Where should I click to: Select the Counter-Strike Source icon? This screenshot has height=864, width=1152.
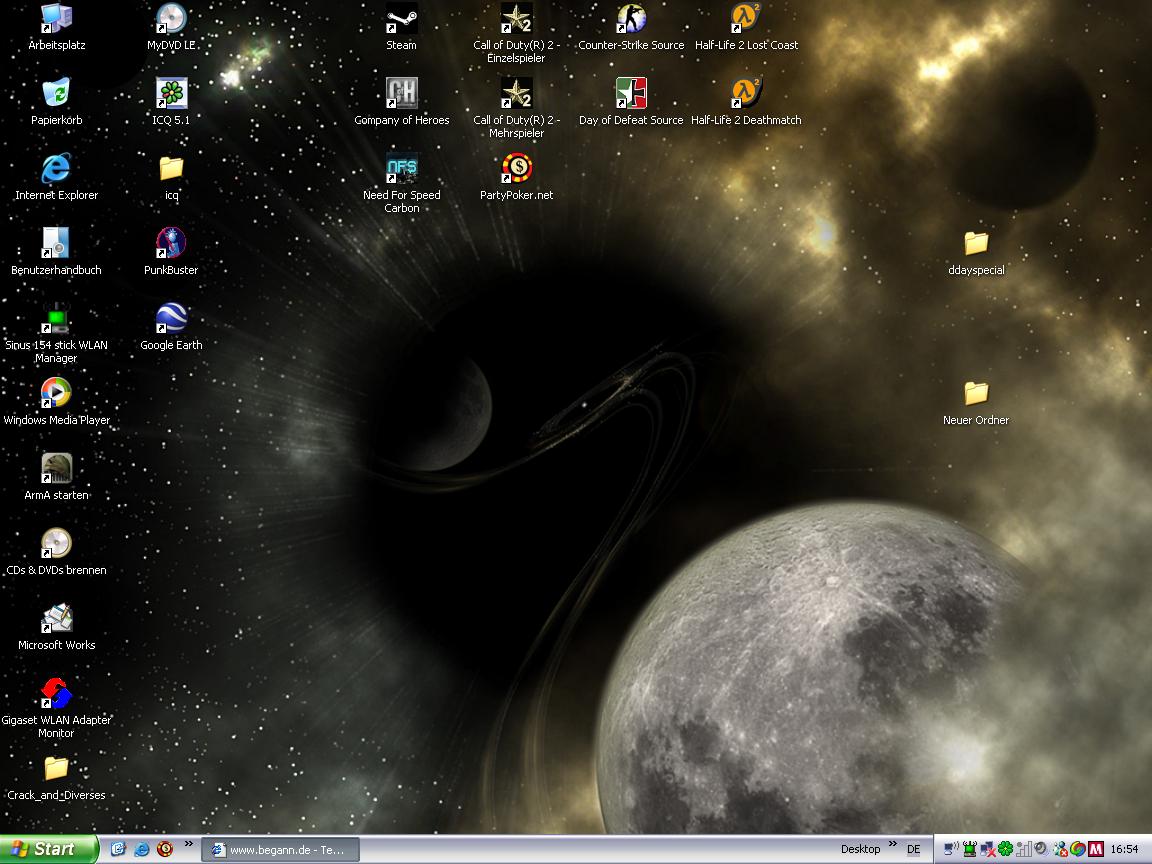[x=631, y=19]
